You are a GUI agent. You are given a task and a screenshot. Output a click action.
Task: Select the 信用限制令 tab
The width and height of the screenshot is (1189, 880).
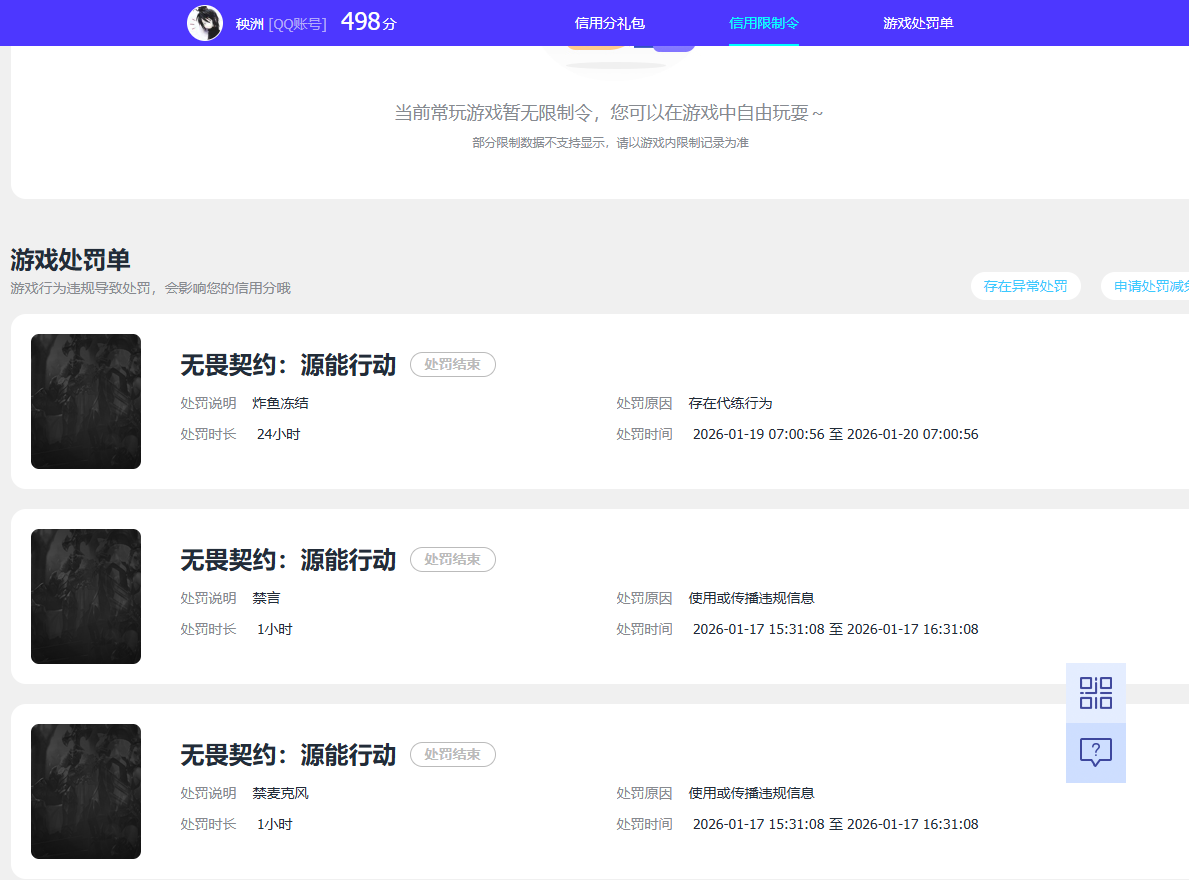(x=764, y=23)
